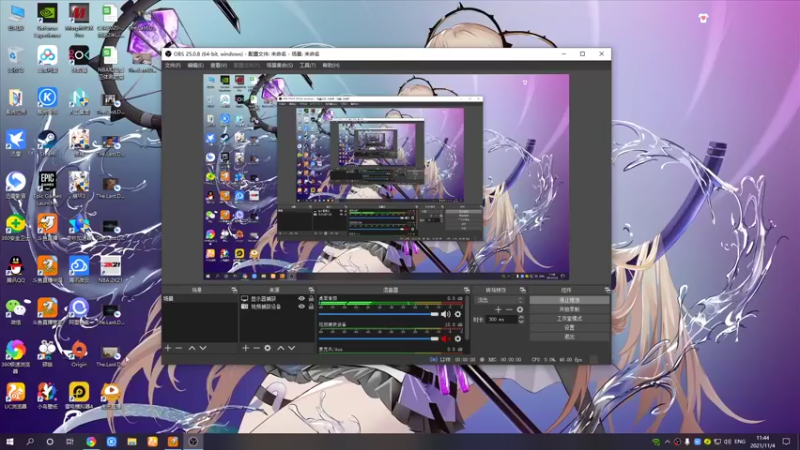
Task: Open the Help menu in OBS
Action: 331,65
